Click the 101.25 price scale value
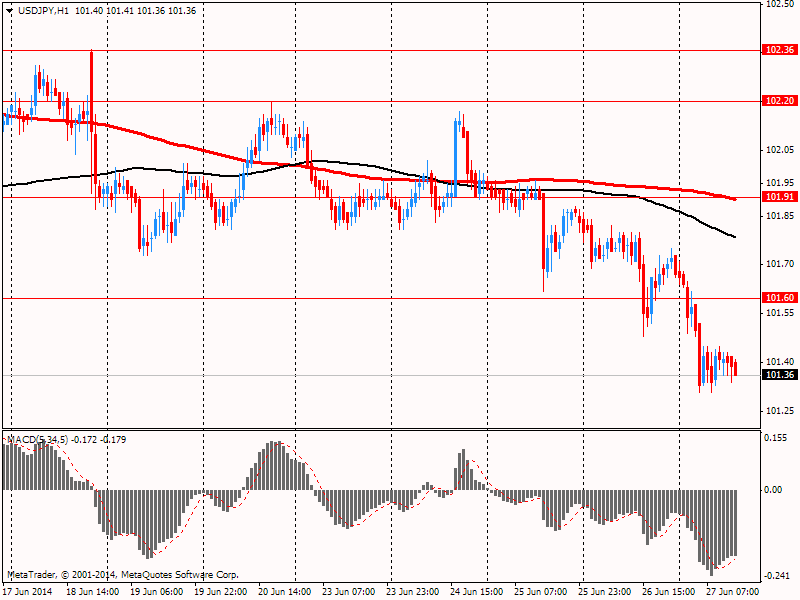800x600 pixels. 780,411
